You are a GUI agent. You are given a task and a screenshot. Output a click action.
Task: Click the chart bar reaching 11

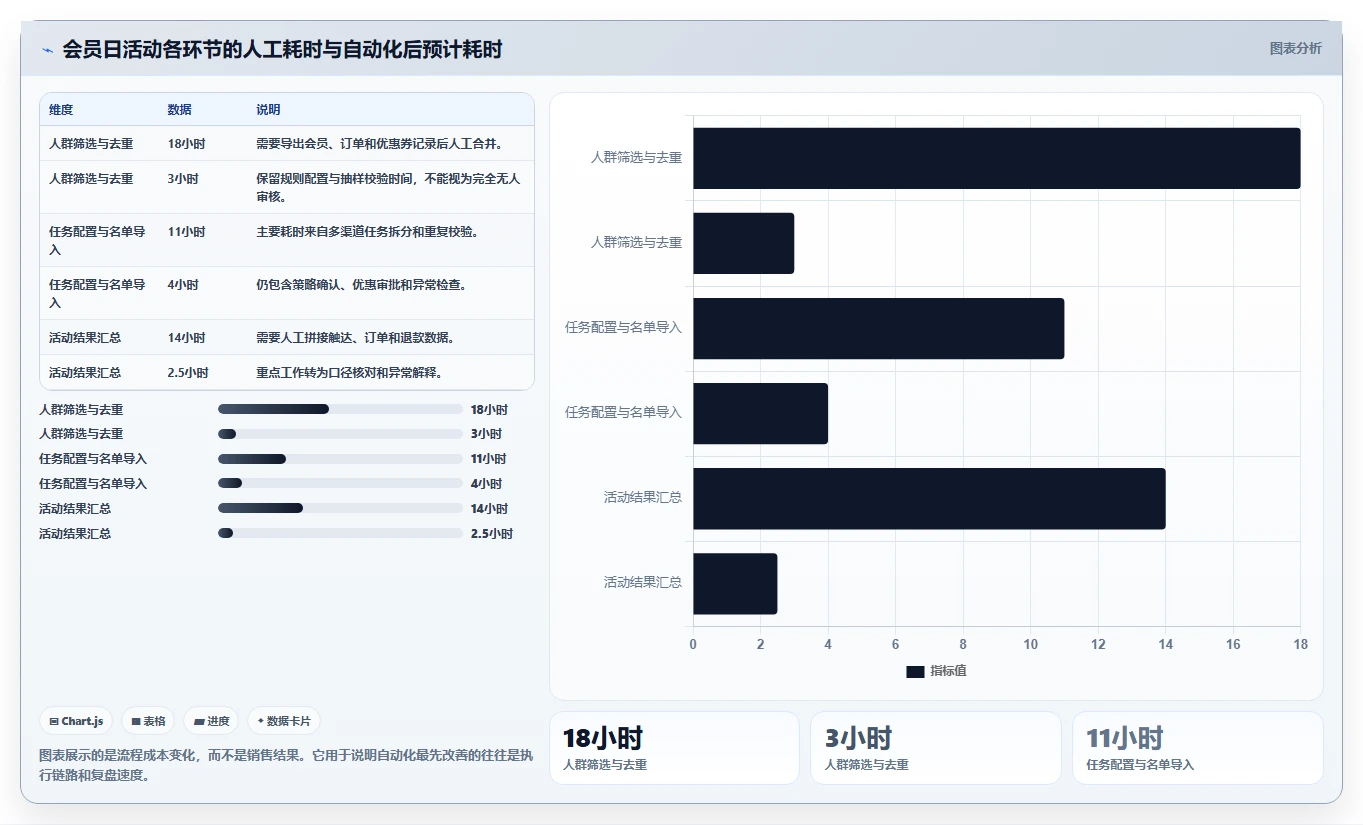pos(878,328)
